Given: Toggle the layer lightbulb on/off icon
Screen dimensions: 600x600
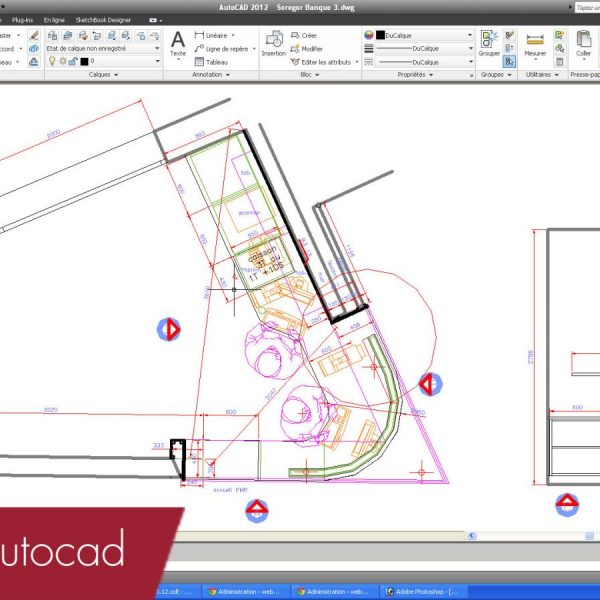Looking at the screenshot, I should tap(52, 61).
